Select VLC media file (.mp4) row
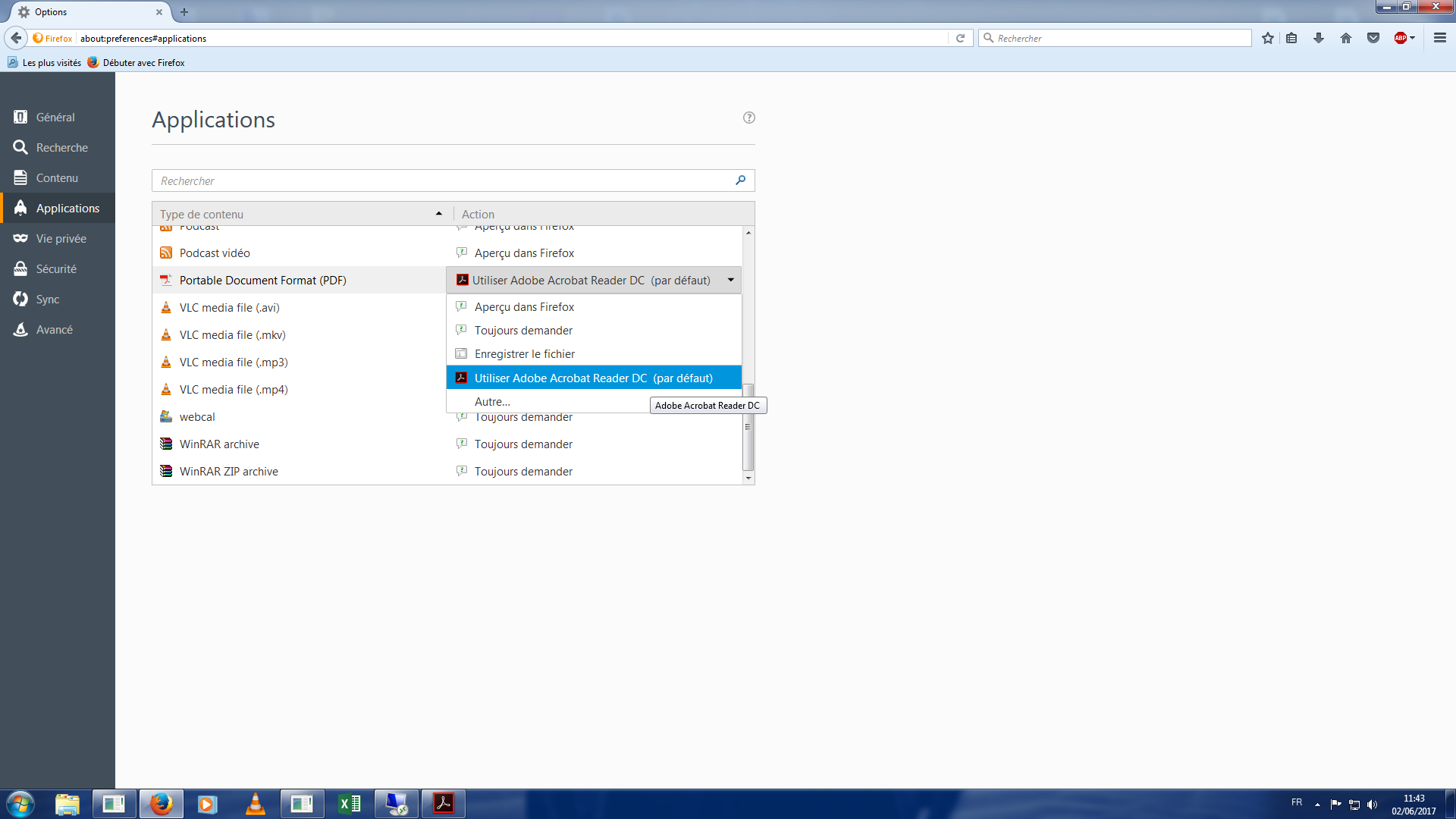The height and width of the screenshot is (819, 1456). 299,389
